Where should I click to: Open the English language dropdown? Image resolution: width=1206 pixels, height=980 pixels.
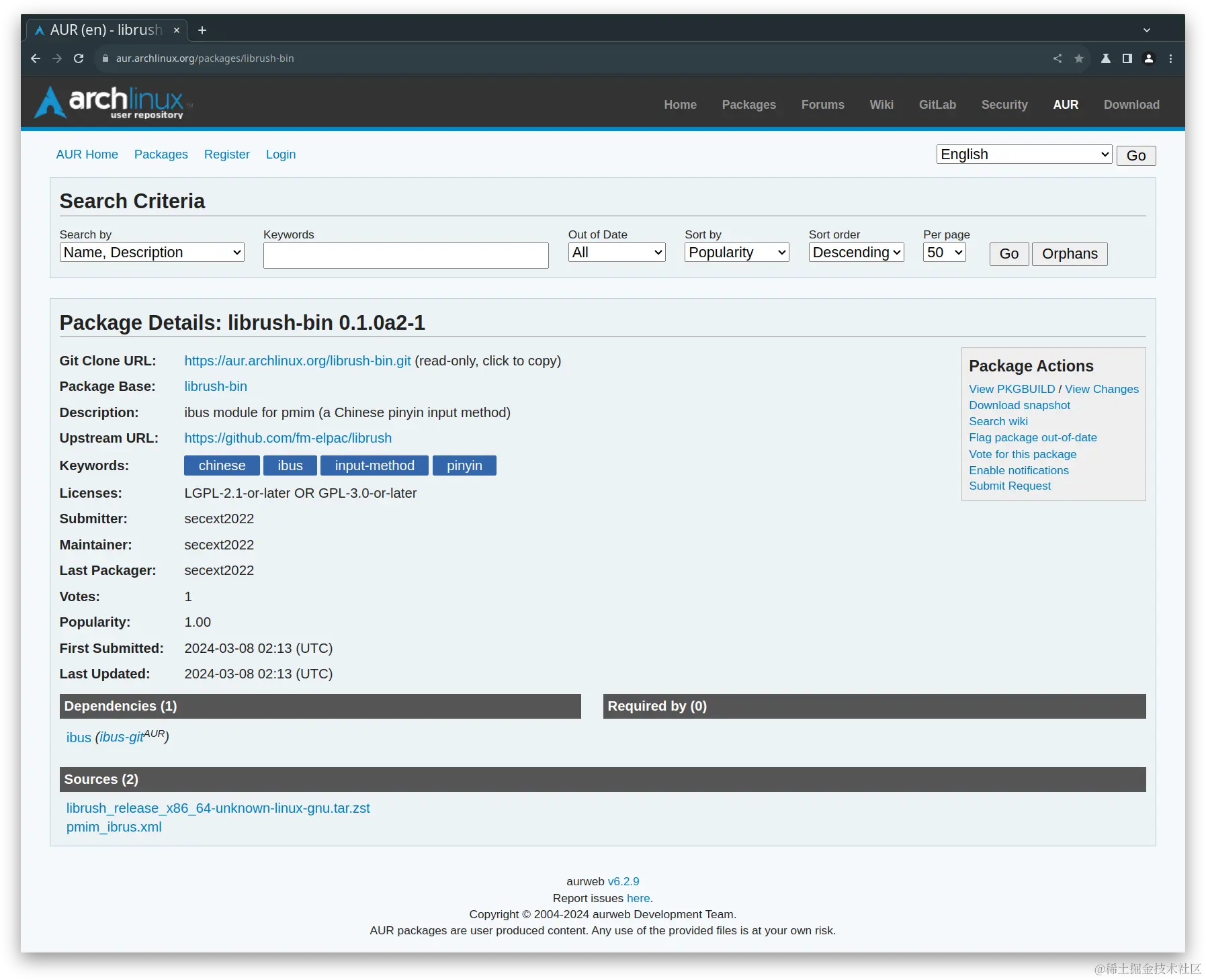[1024, 154]
